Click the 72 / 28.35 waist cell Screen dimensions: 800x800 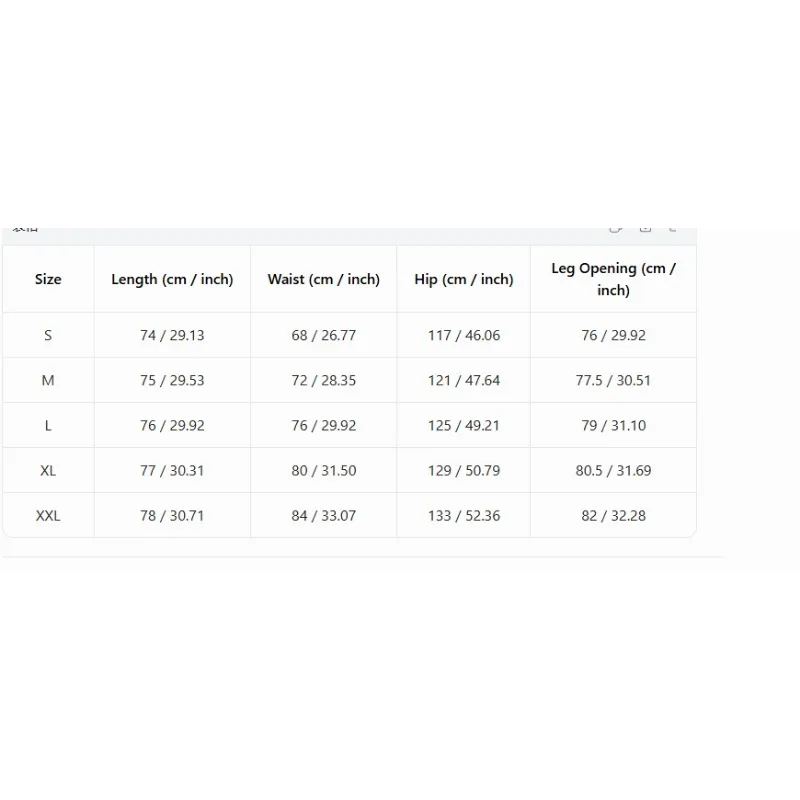323,380
